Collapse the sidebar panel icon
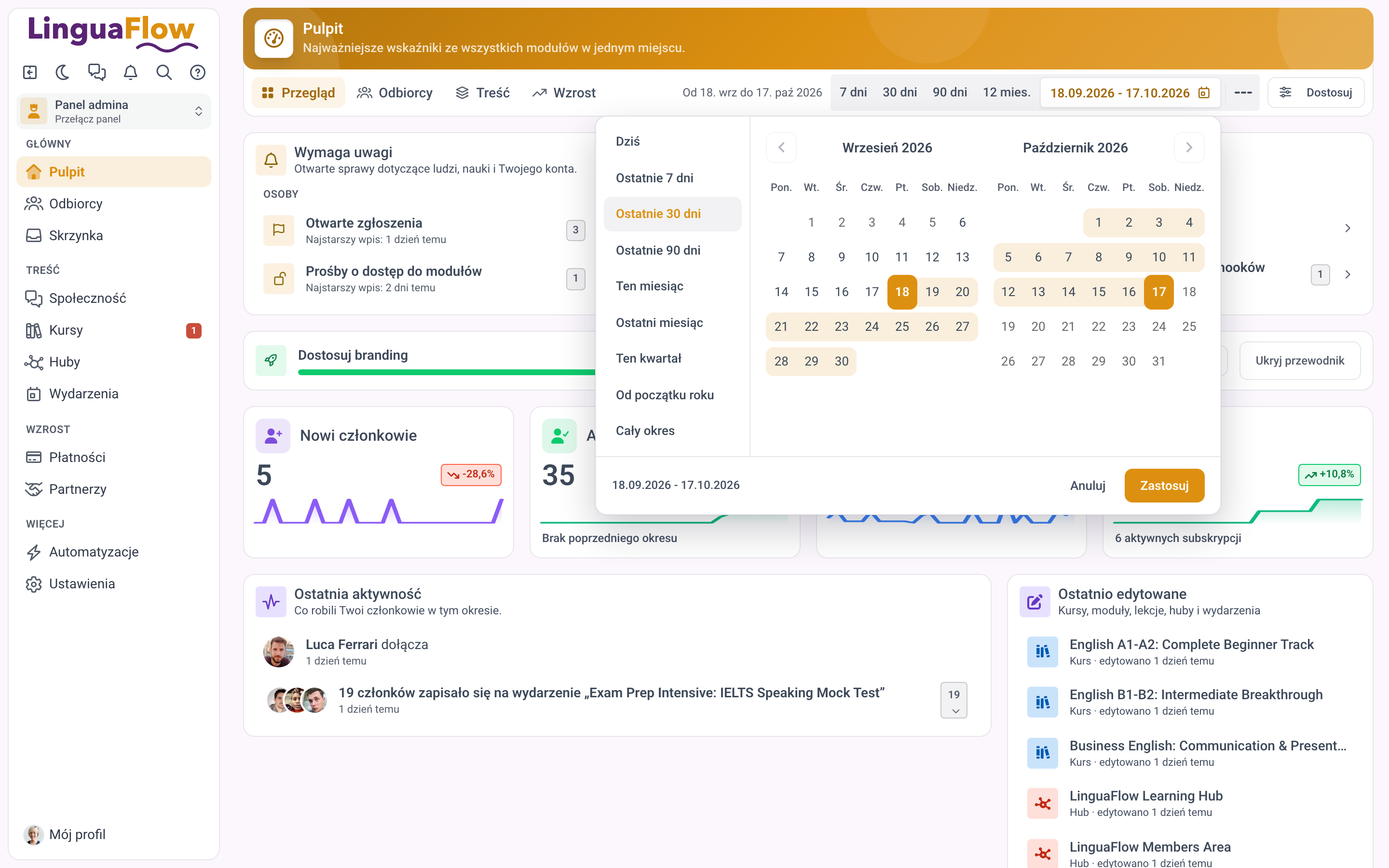The width and height of the screenshot is (1389, 868). 30,72
